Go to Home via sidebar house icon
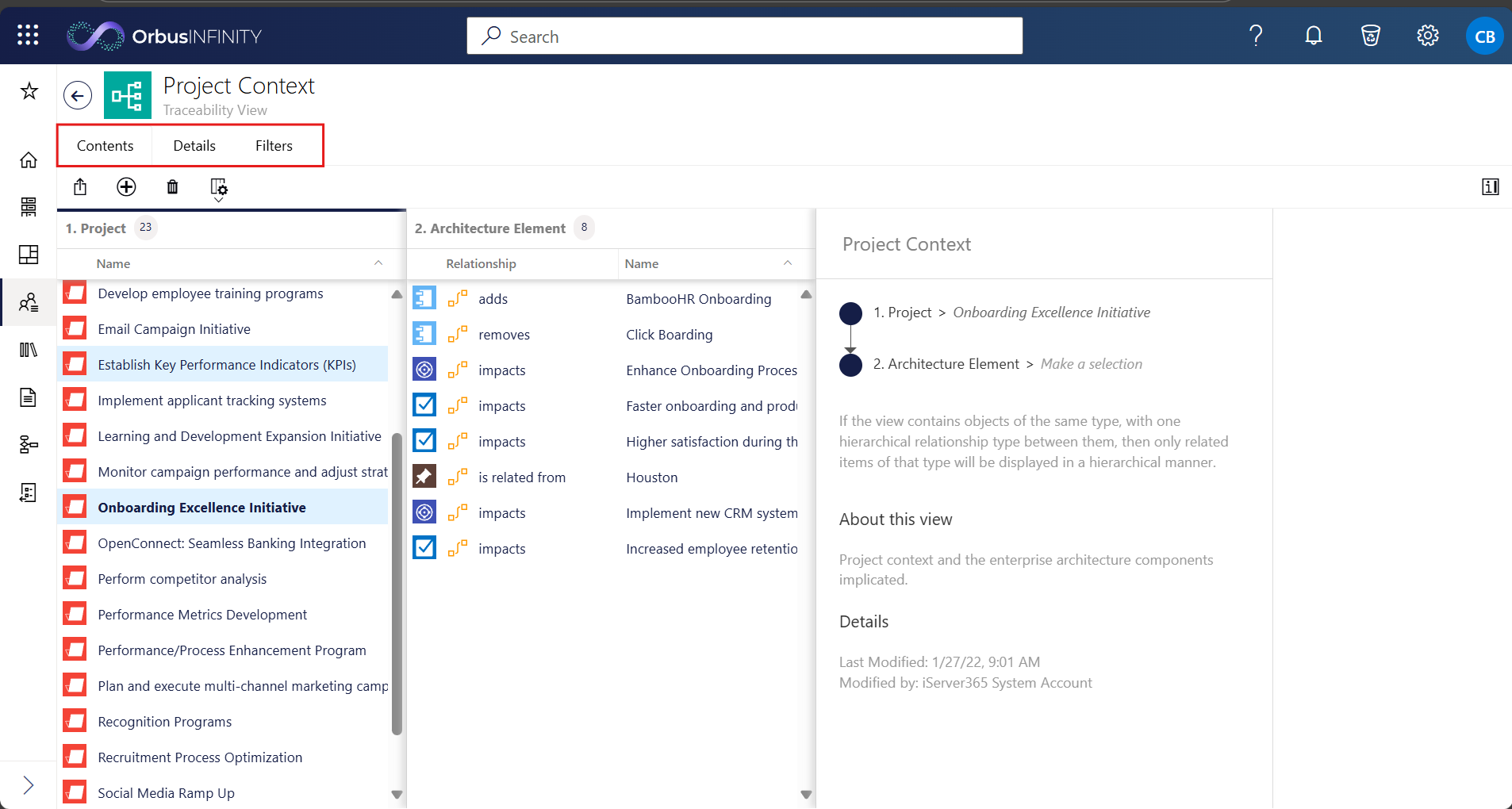Screen dimensions: 1512x809 click(x=29, y=160)
